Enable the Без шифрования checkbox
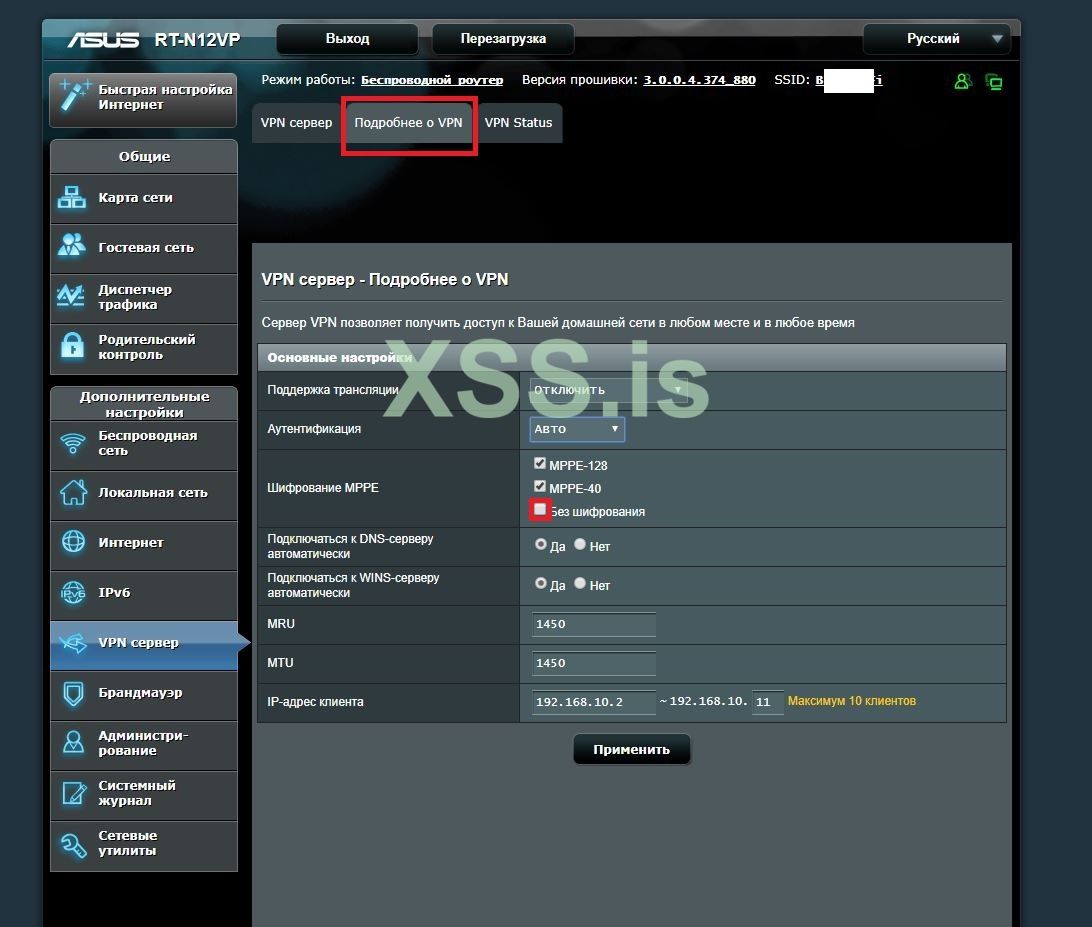Viewport: 1092px width, 927px height. coord(540,509)
